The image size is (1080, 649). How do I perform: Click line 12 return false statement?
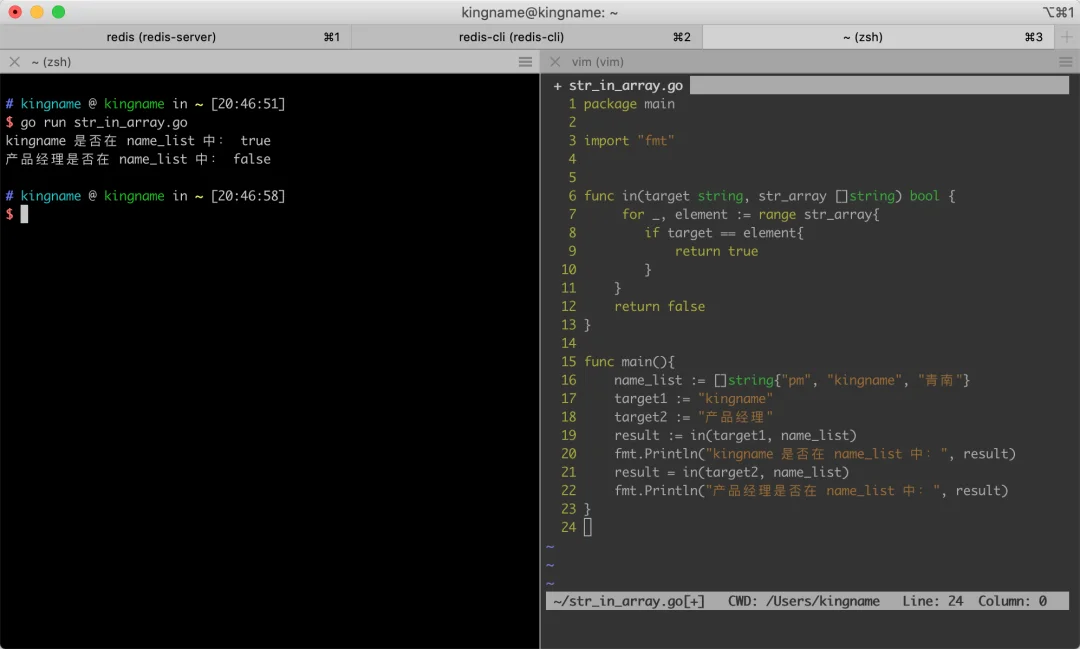[659, 307]
